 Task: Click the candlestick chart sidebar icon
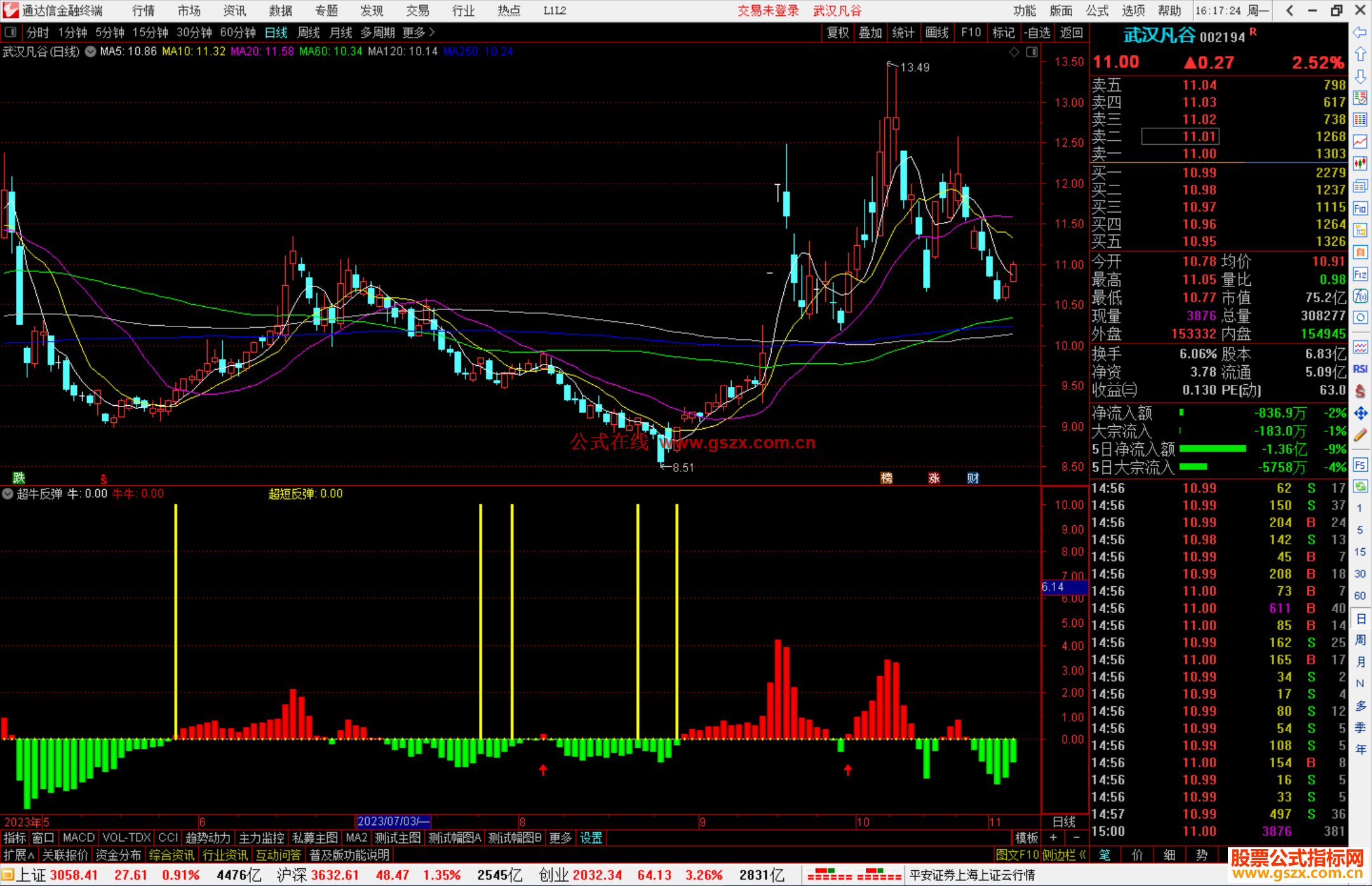[x=1360, y=163]
